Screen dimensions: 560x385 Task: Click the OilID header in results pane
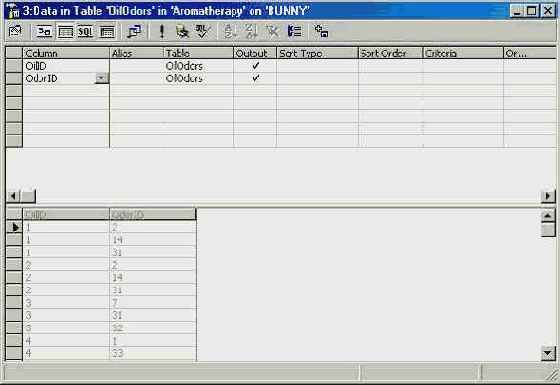coord(66,214)
